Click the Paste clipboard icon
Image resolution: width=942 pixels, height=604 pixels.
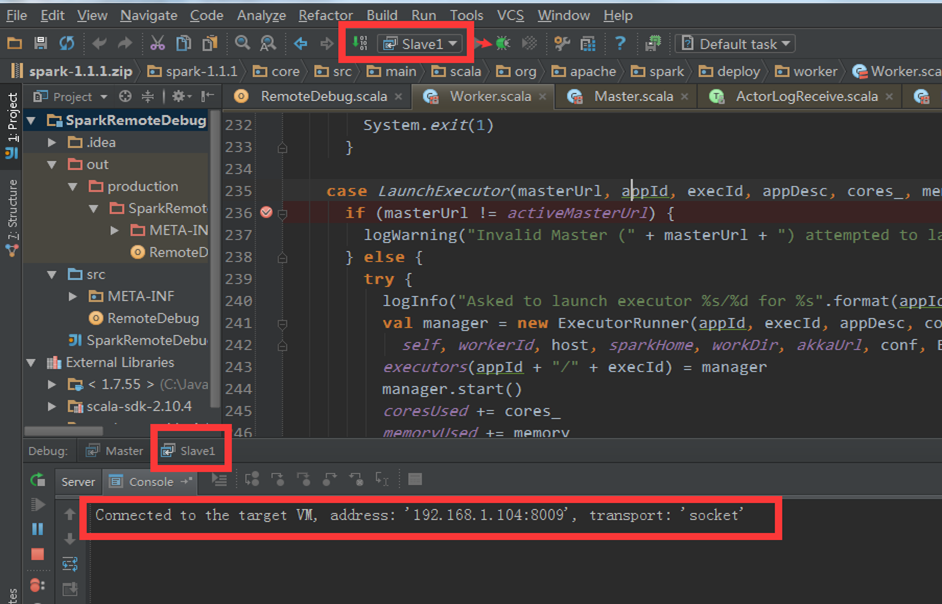(210, 43)
